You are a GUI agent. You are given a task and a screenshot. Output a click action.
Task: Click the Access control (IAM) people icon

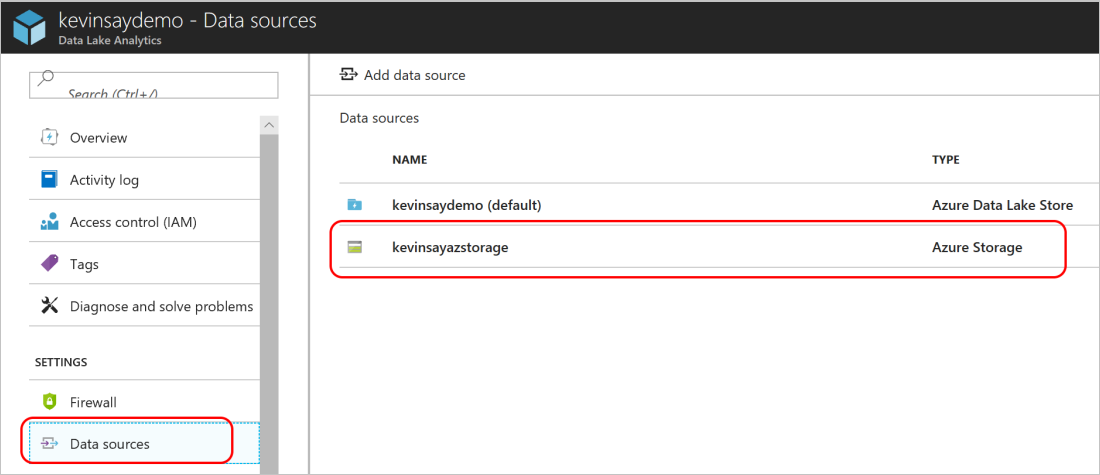coord(49,222)
